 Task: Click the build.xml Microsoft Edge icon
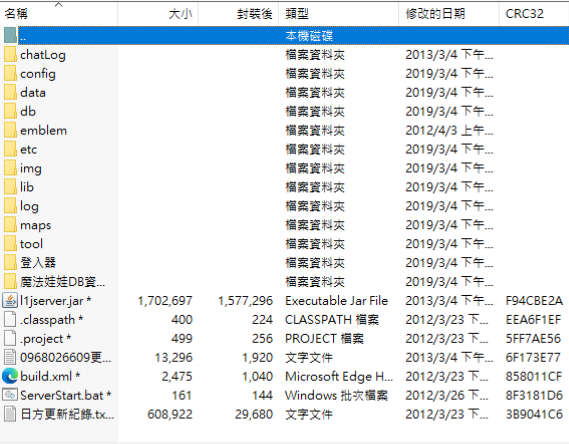coord(10,376)
